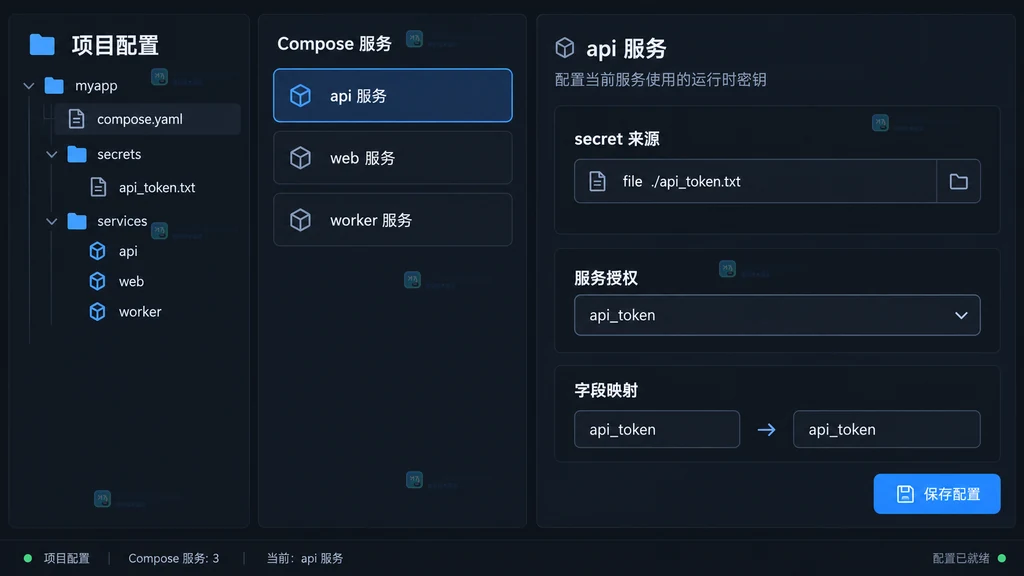
Task: Click the cube icon beside api 服务 title
Action: click(x=565, y=48)
